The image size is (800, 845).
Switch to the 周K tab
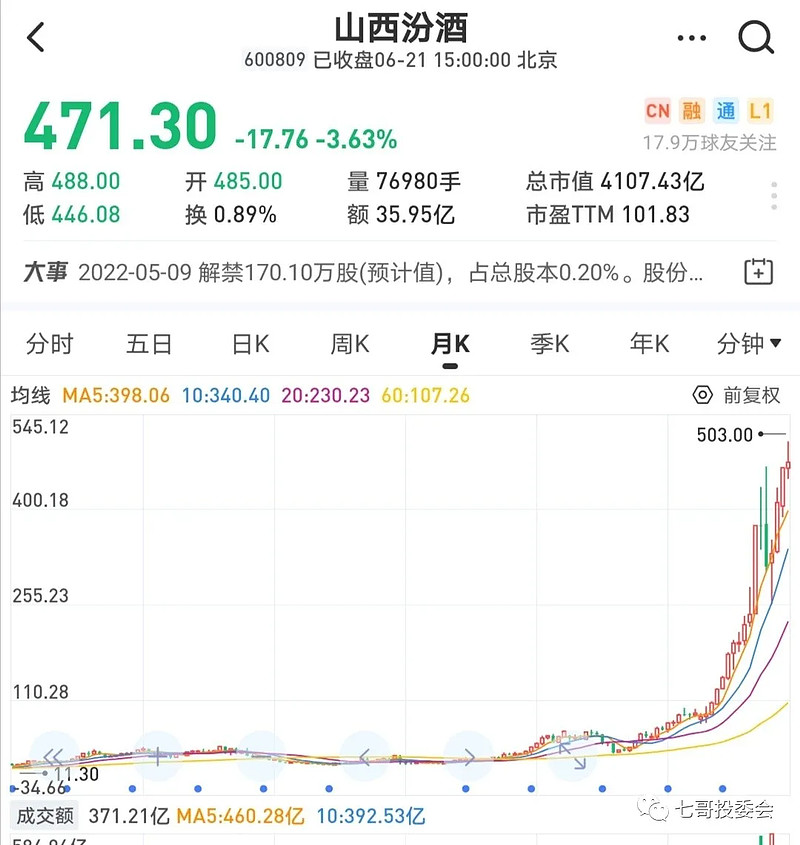[350, 344]
